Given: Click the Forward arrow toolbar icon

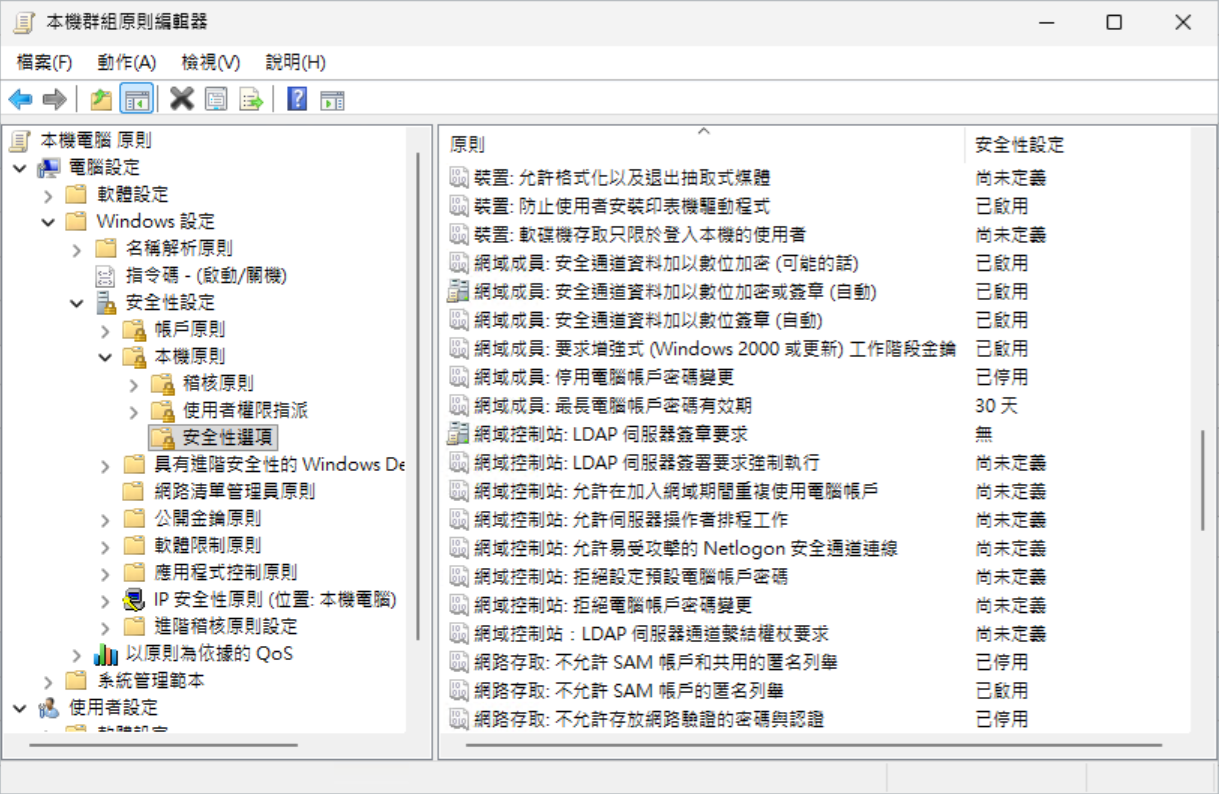Looking at the screenshot, I should 54,99.
